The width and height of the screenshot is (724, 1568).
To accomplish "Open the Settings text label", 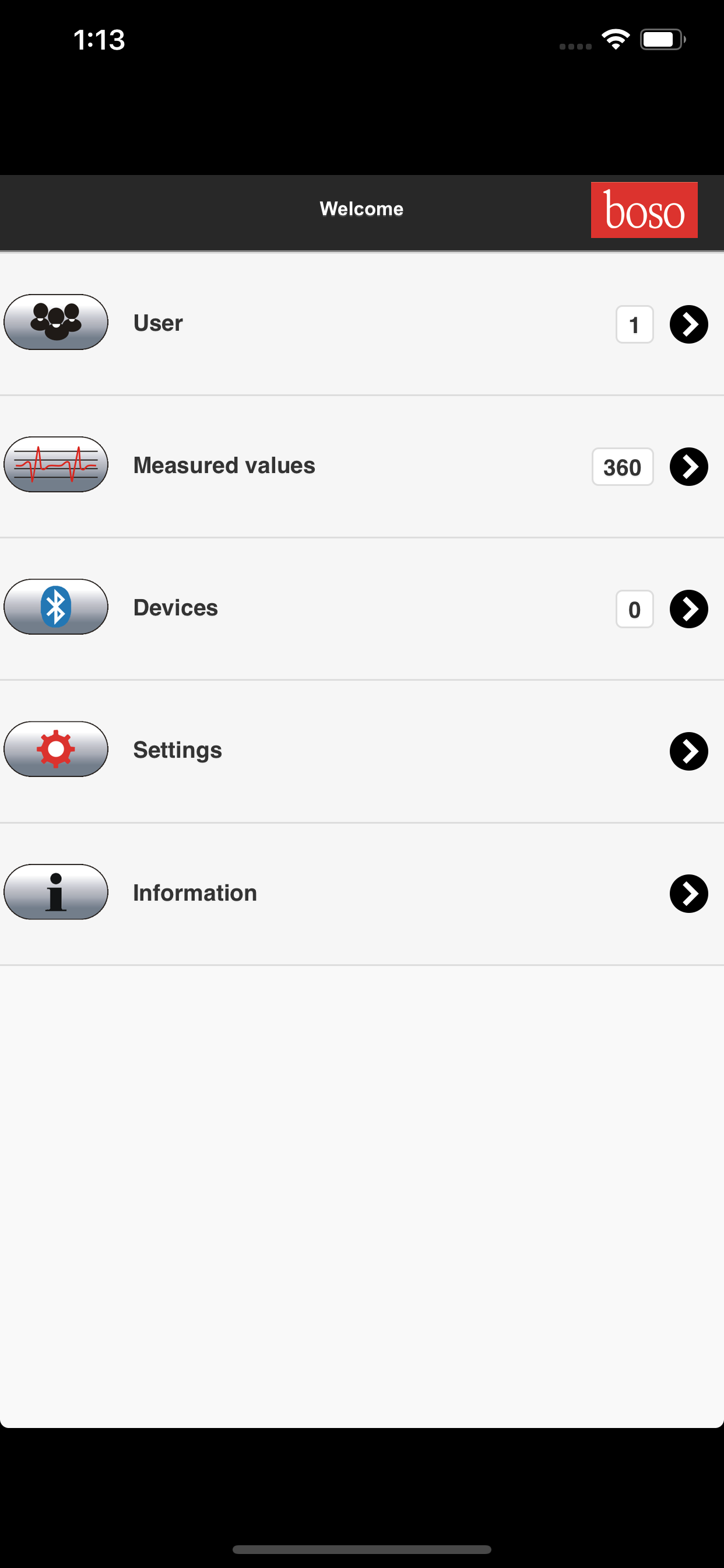I will [177, 751].
